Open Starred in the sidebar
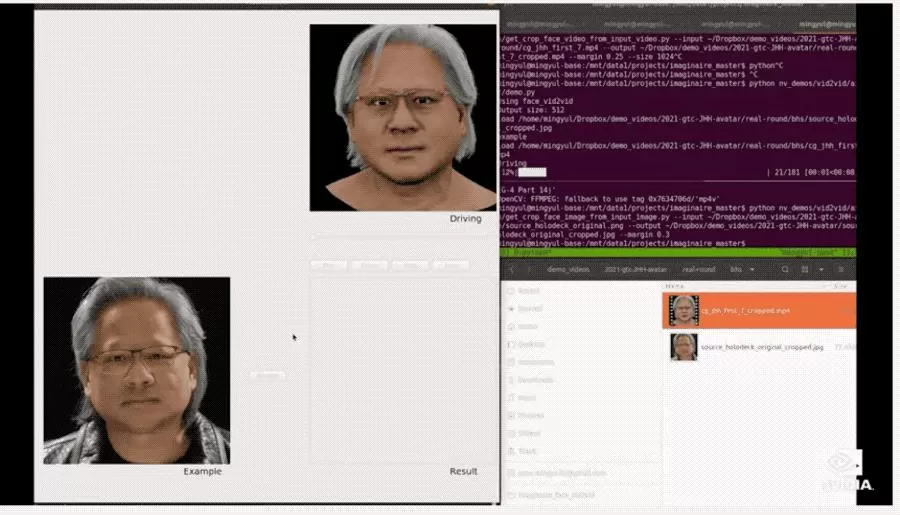Screen dimensions: 900x515 tap(525, 309)
